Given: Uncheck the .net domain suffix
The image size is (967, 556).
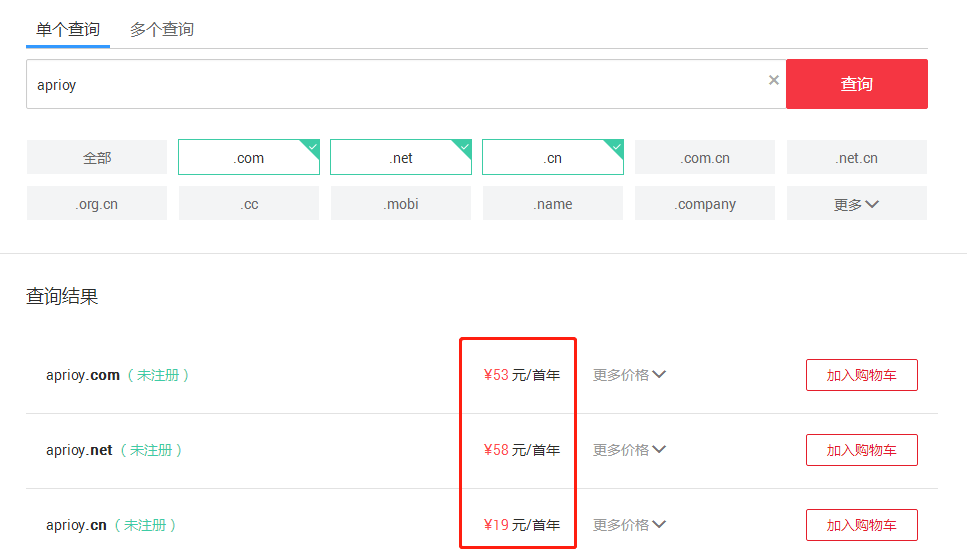Looking at the screenshot, I should click(401, 158).
